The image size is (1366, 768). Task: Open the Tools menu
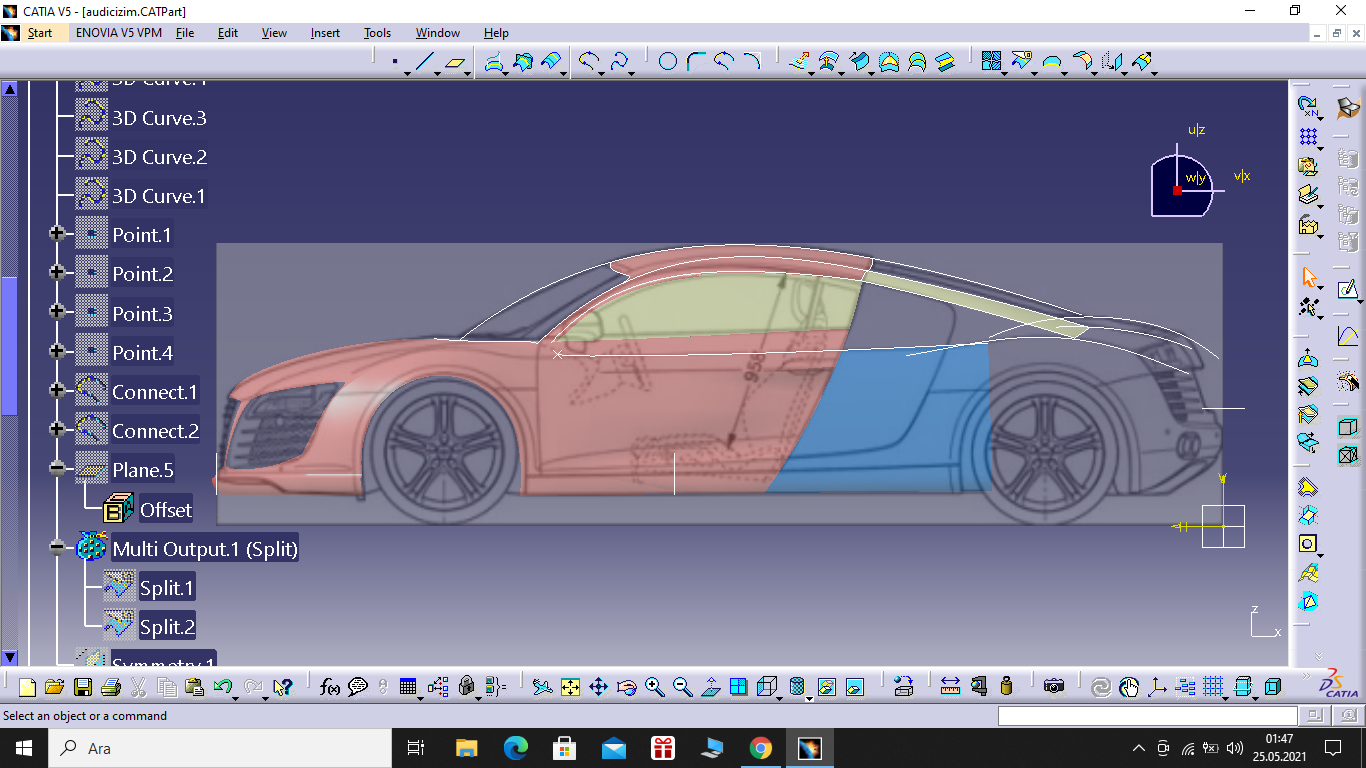coord(377,33)
